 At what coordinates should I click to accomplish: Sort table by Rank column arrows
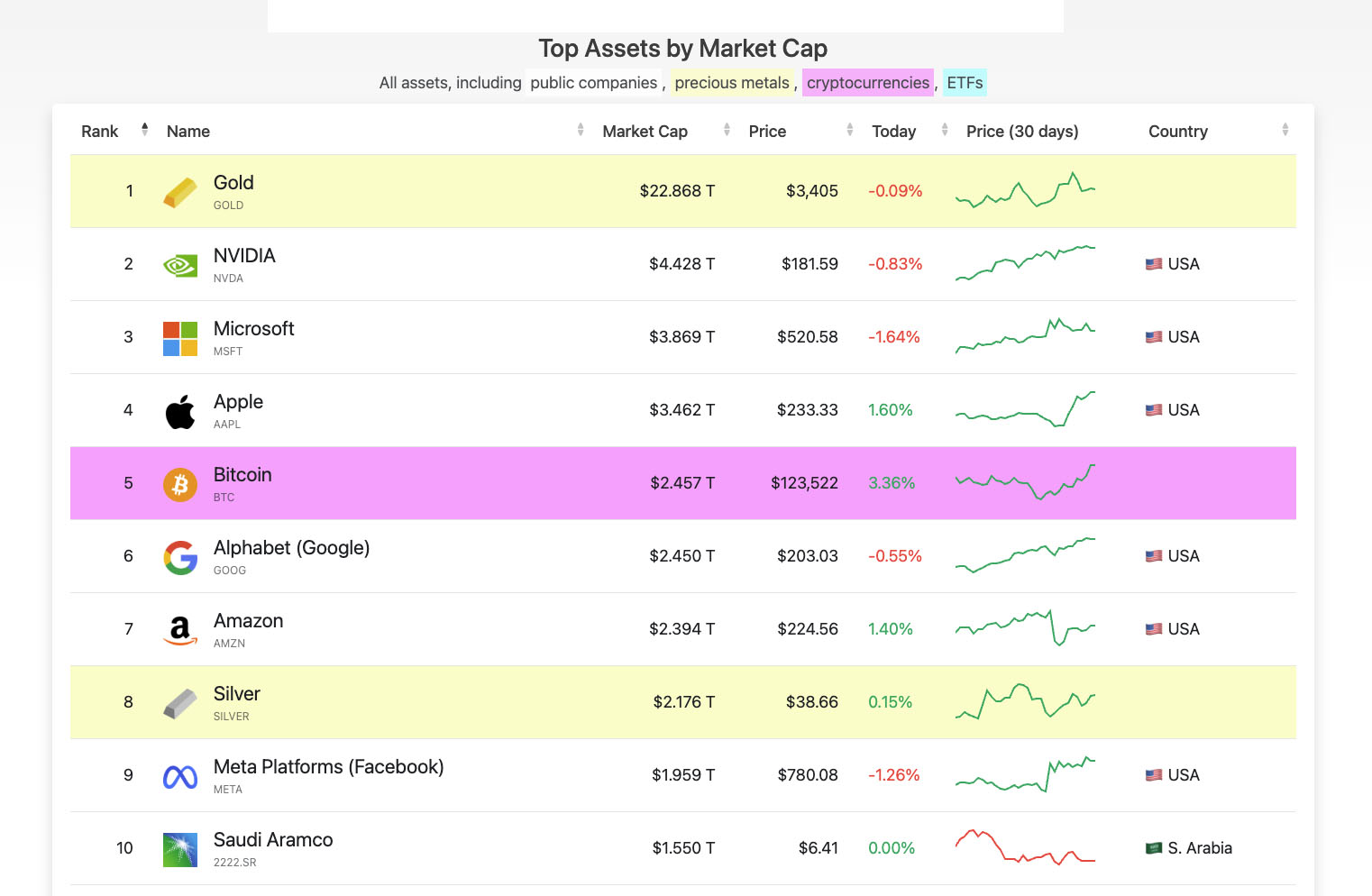coord(144,130)
